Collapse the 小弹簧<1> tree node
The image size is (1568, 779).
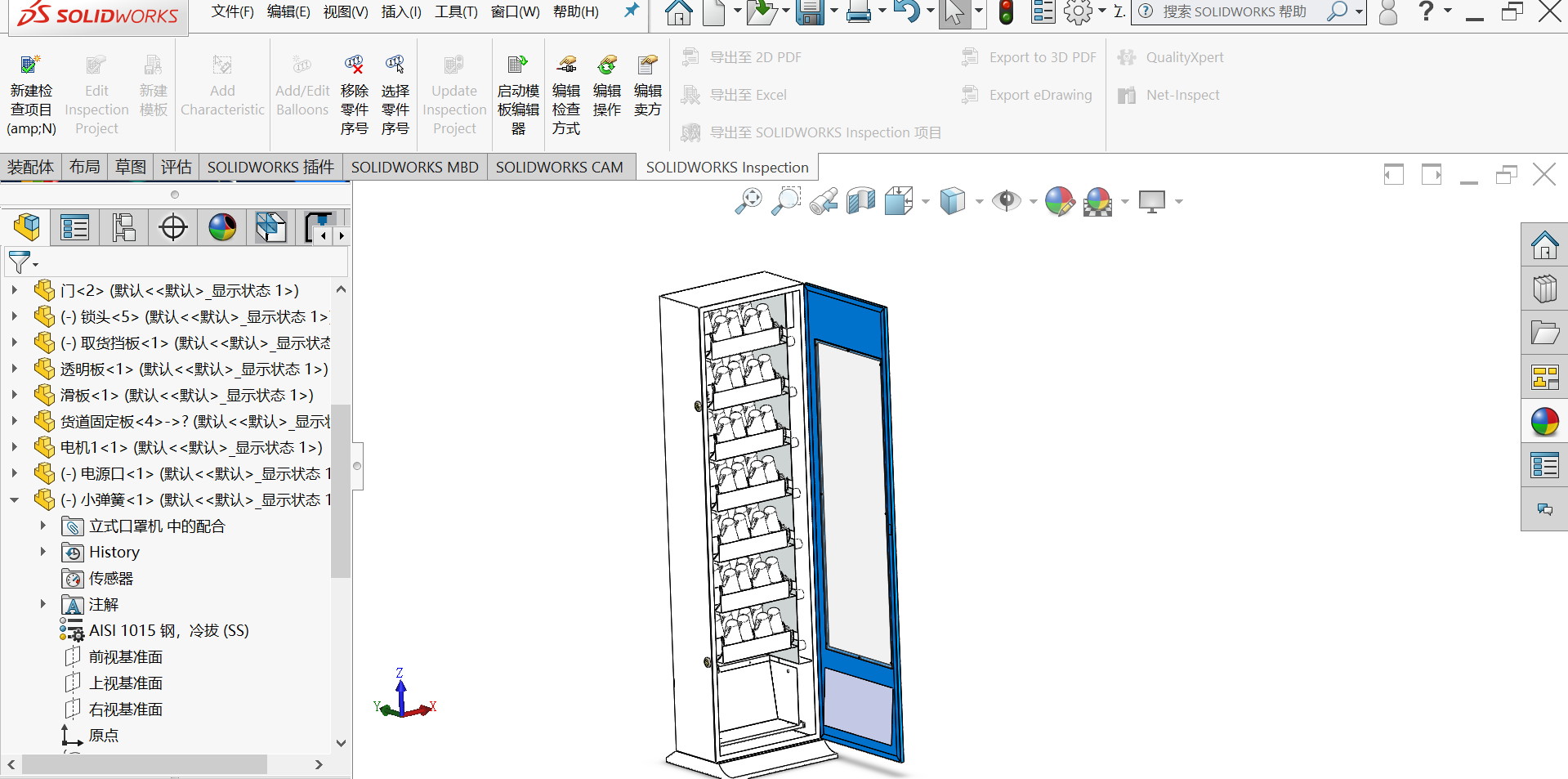[15, 499]
